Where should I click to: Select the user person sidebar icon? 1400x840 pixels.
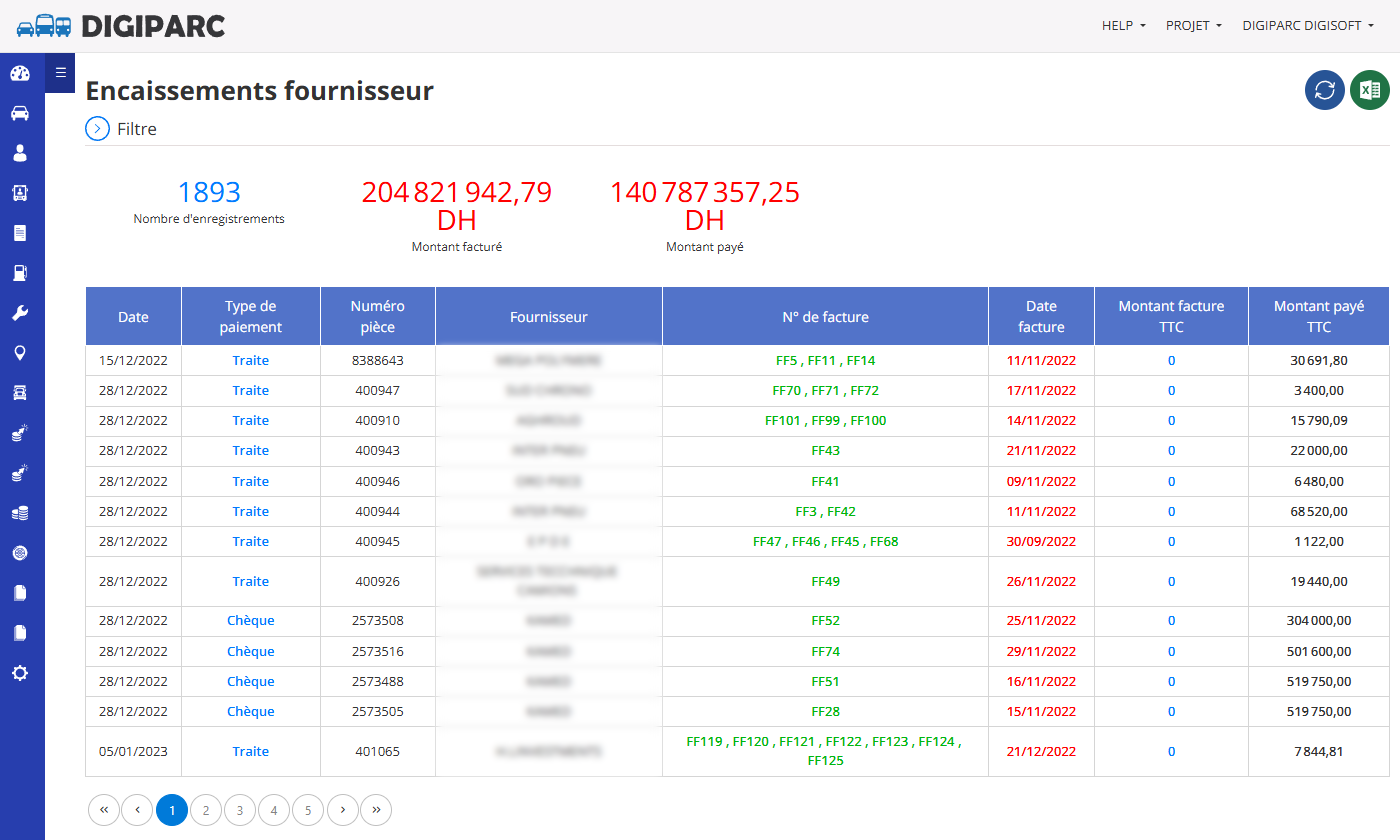click(x=20, y=153)
